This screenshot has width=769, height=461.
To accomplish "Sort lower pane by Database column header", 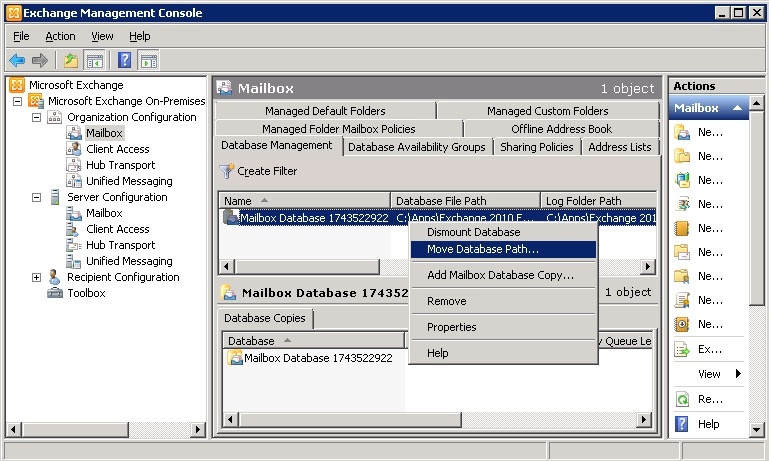I will point(314,340).
